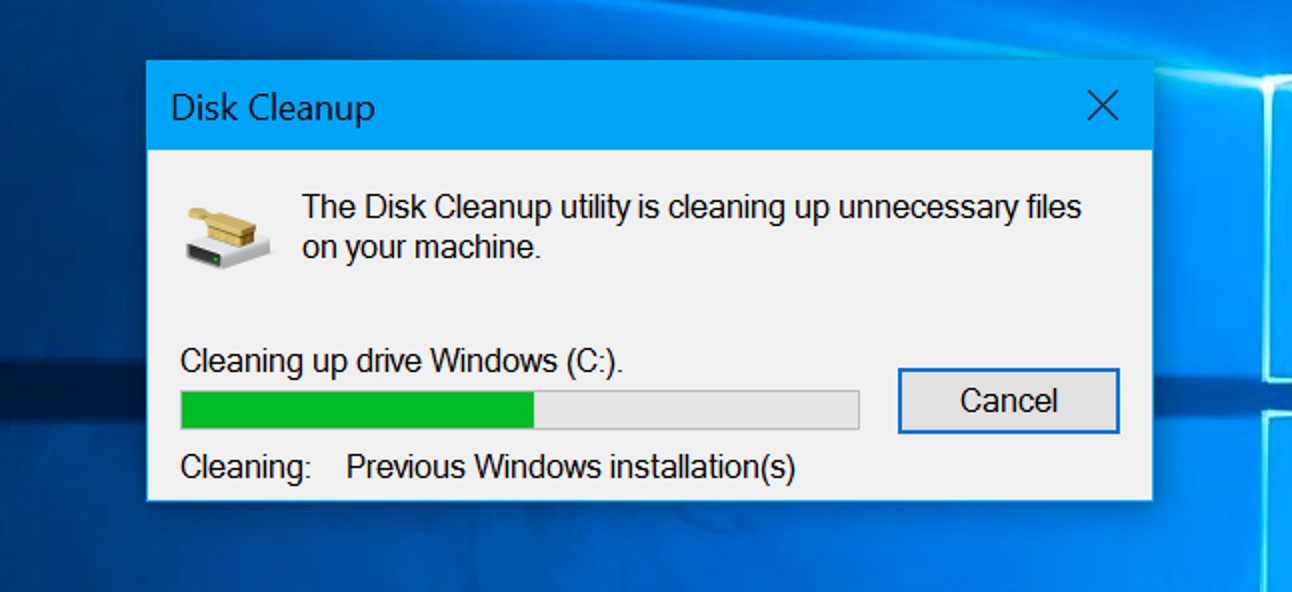
Task: Click the "on your machine." text line
Action: [421, 248]
